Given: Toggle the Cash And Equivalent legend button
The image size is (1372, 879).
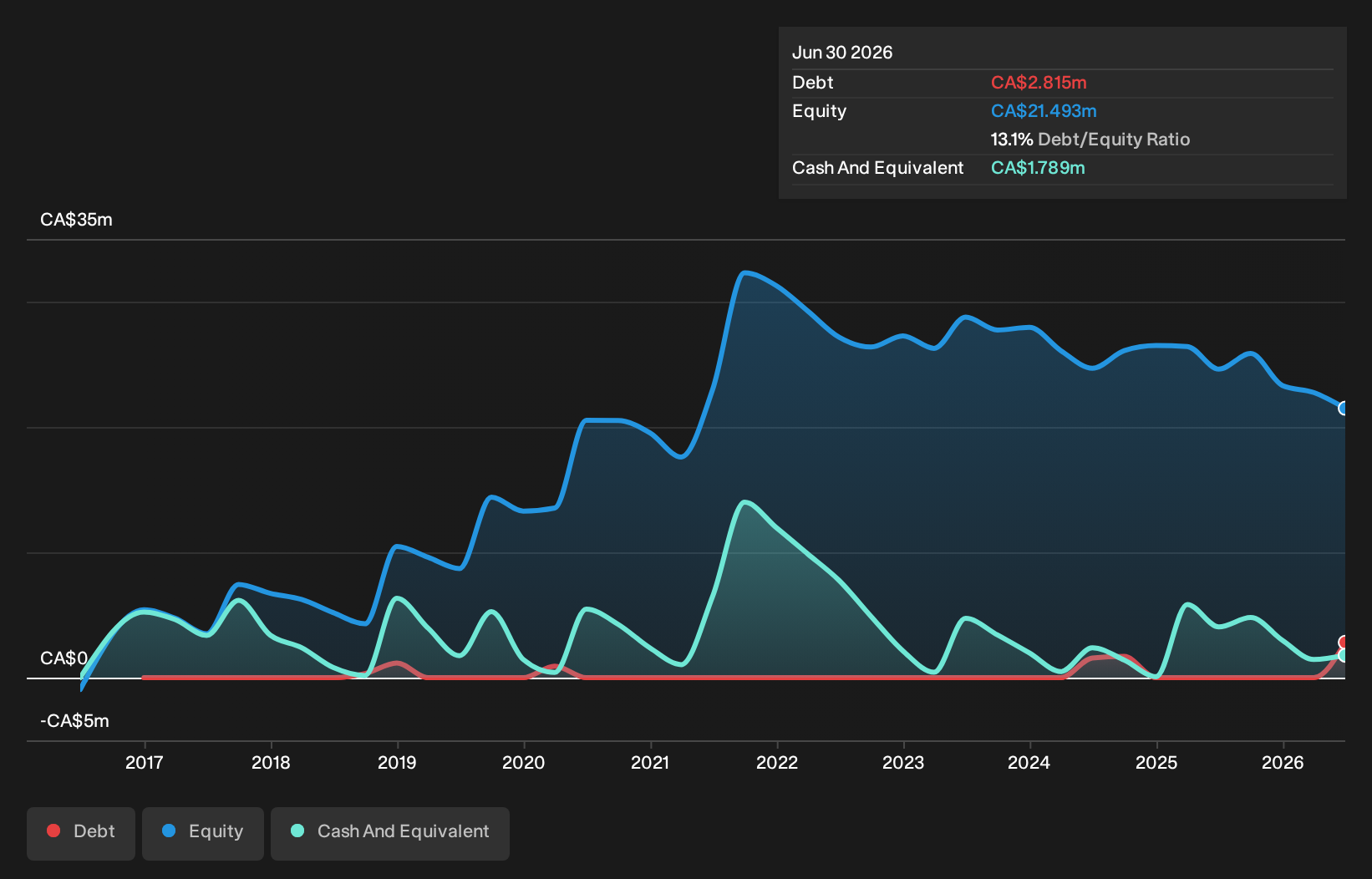Looking at the screenshot, I should click(390, 833).
